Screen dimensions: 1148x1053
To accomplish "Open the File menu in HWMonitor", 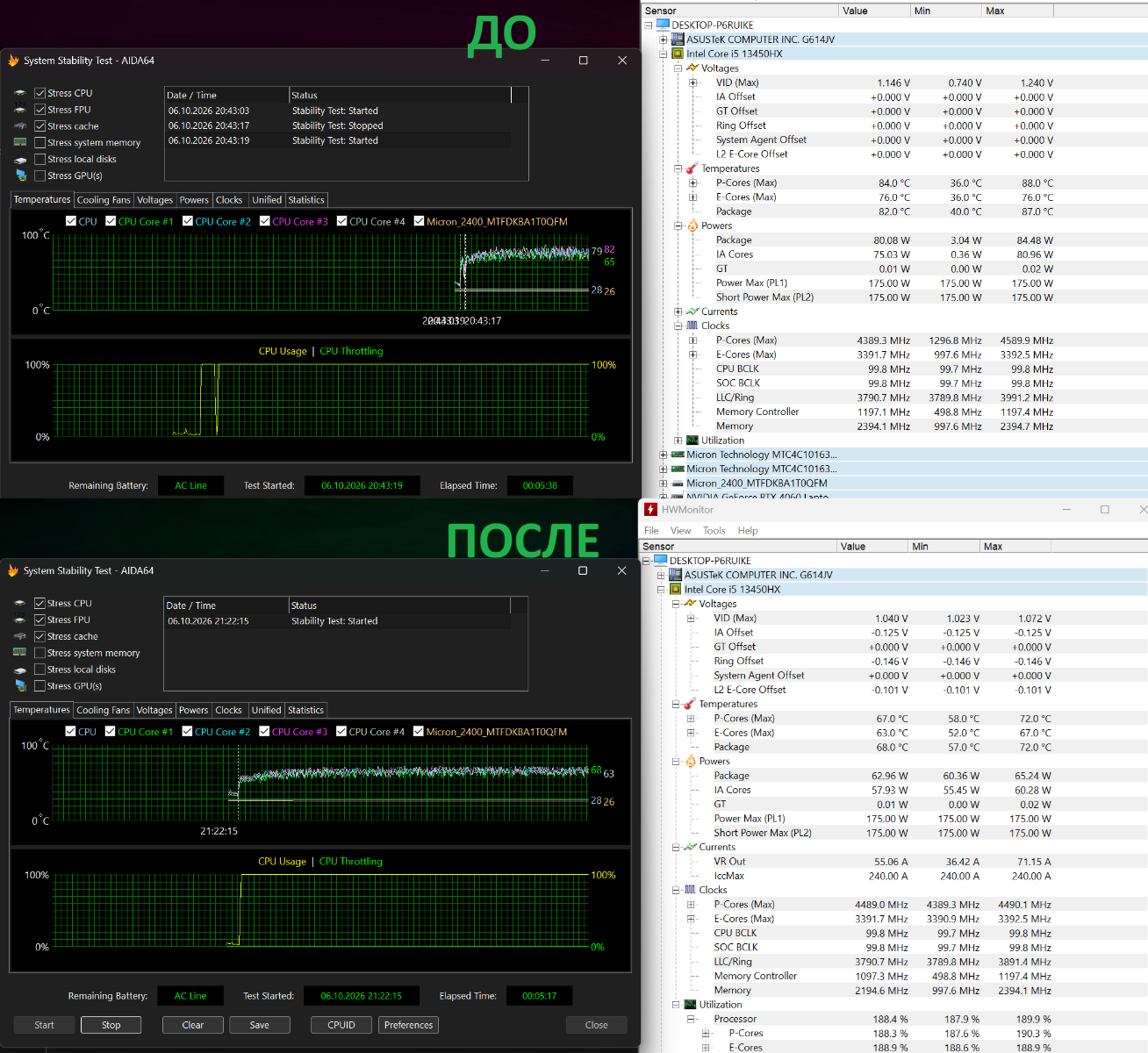I will [651, 531].
